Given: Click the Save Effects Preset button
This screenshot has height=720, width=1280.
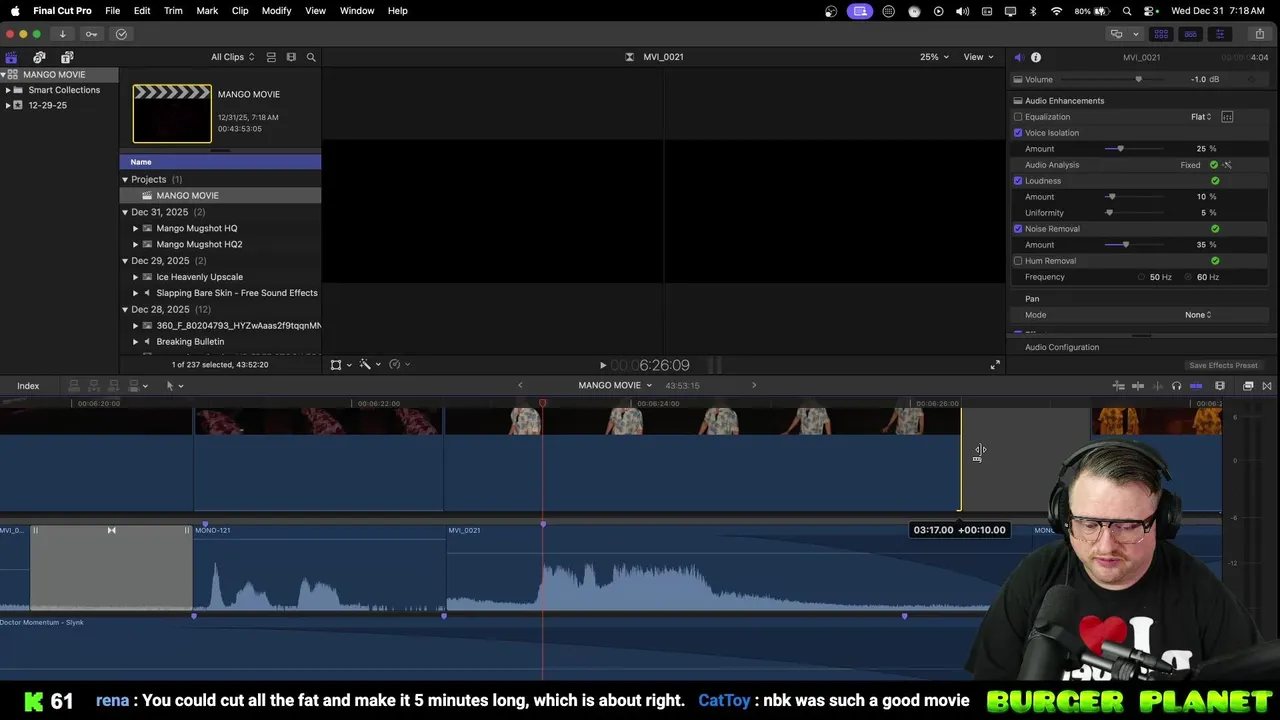Looking at the screenshot, I should click(x=1223, y=365).
